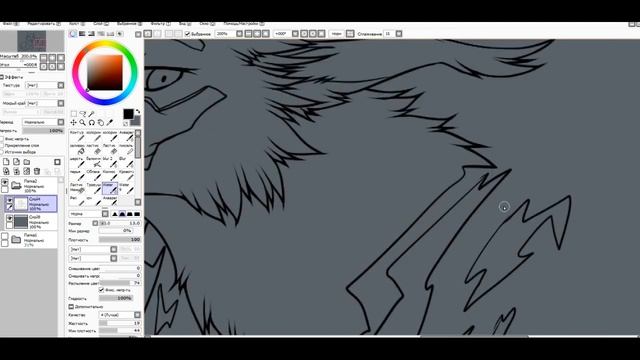Show the scratchpad panel icon
This screenshot has width=640, height=360.
(120, 34)
